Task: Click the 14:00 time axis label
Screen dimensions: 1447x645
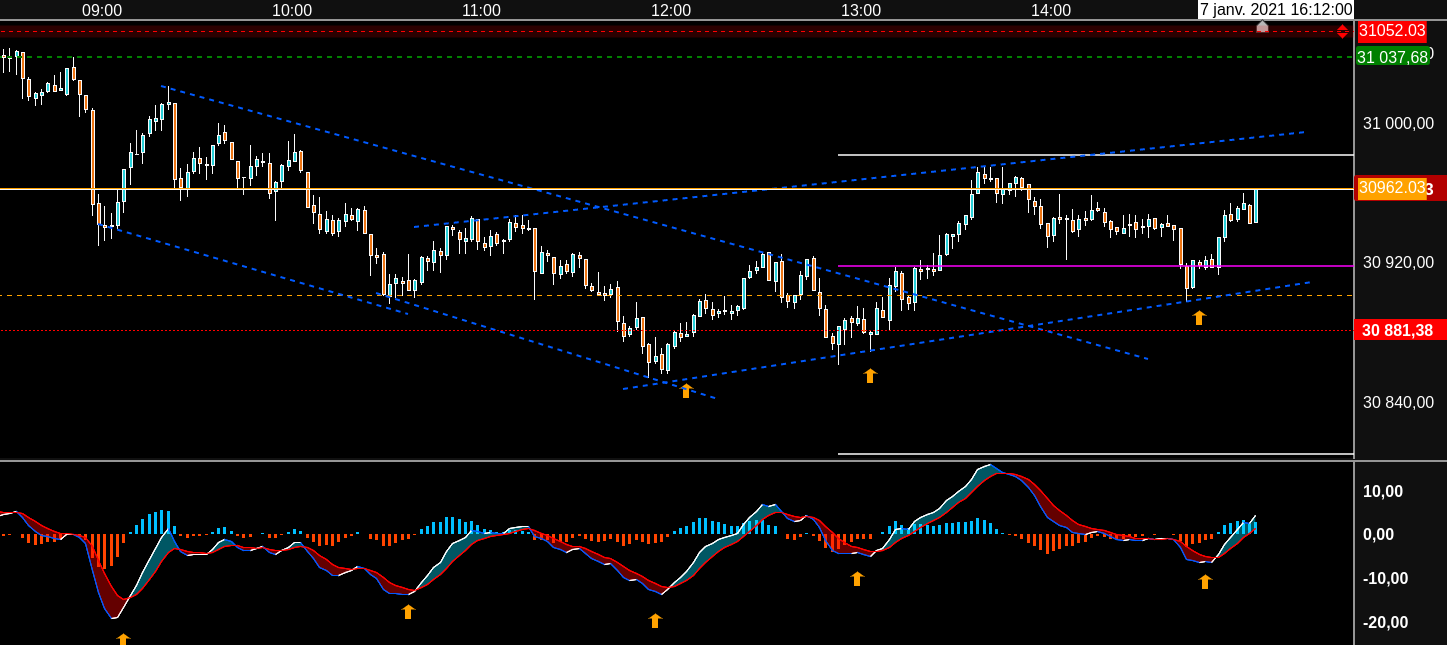Action: [1051, 10]
